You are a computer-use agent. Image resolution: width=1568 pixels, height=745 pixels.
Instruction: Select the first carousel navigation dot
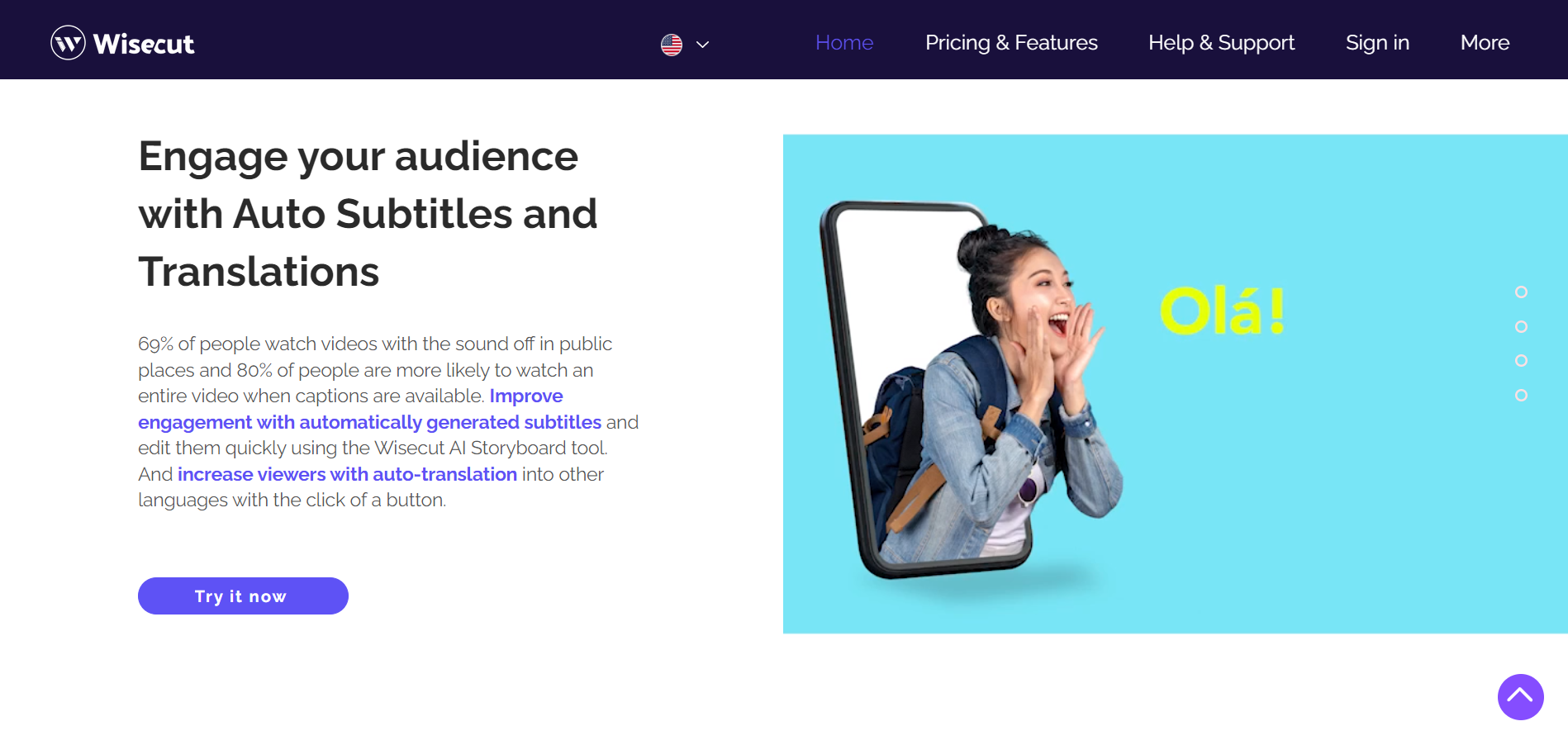[1521, 292]
